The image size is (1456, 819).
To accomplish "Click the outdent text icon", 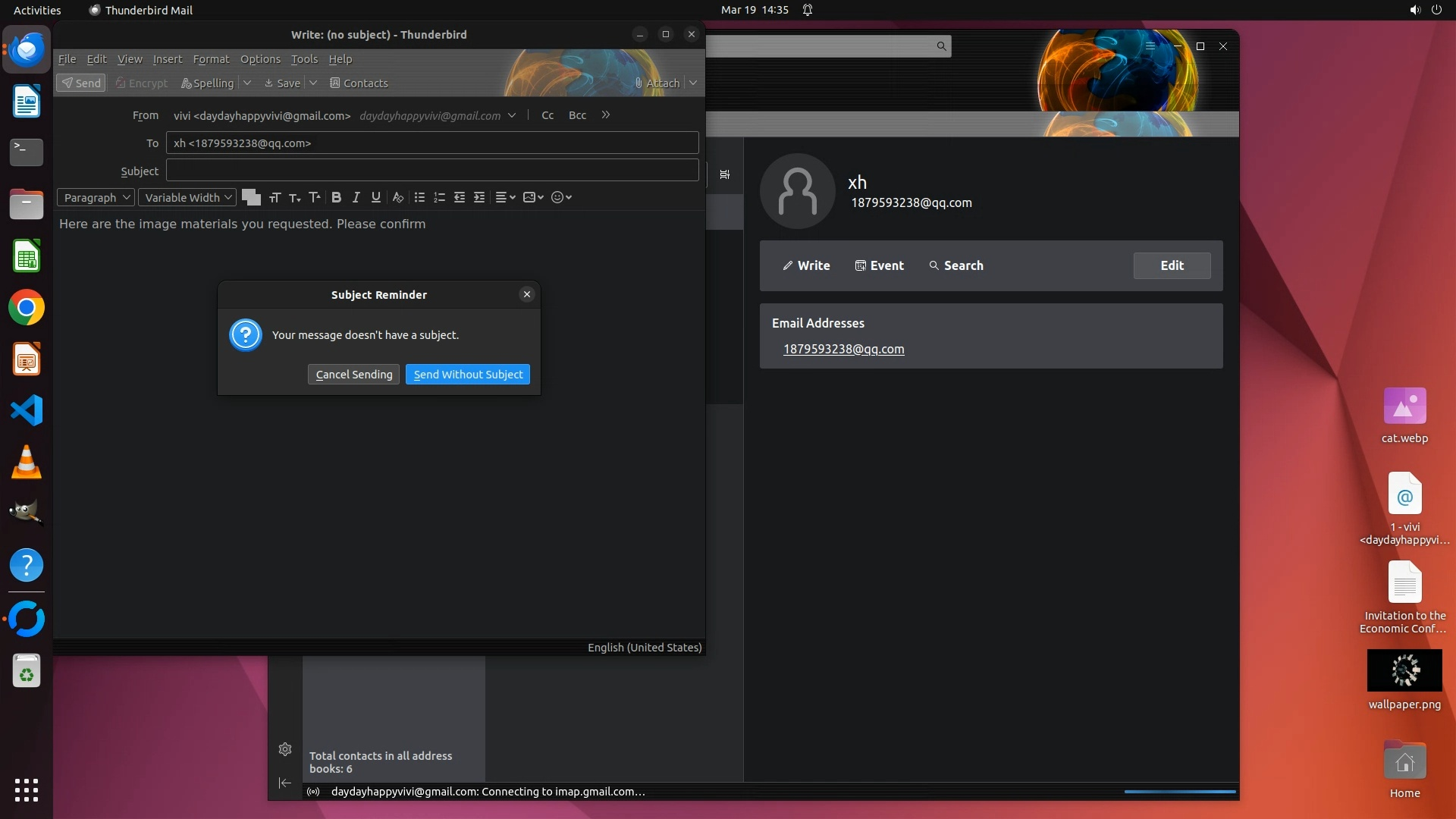I will pos(460,197).
